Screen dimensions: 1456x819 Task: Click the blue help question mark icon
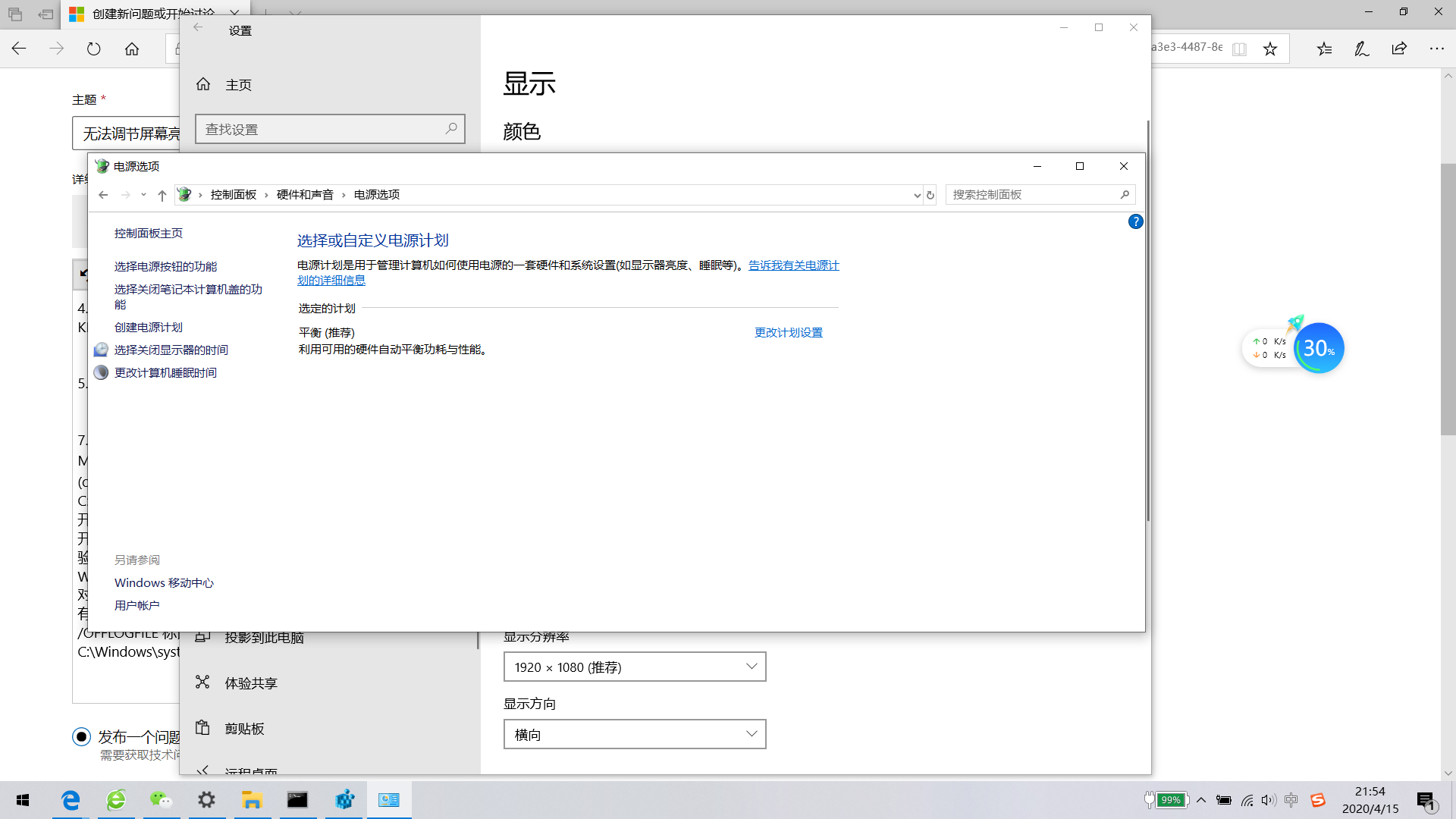coord(1135,221)
